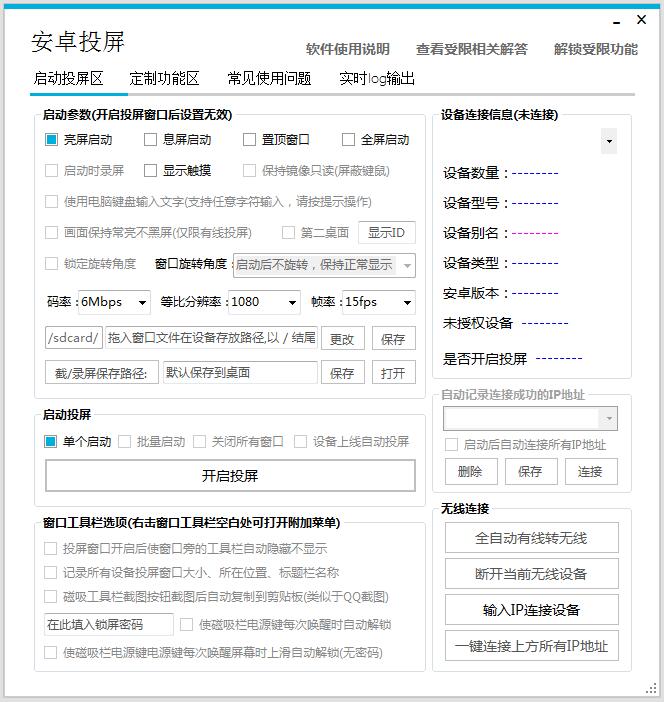Switch to the 定制功能区 tab

pos(164,78)
